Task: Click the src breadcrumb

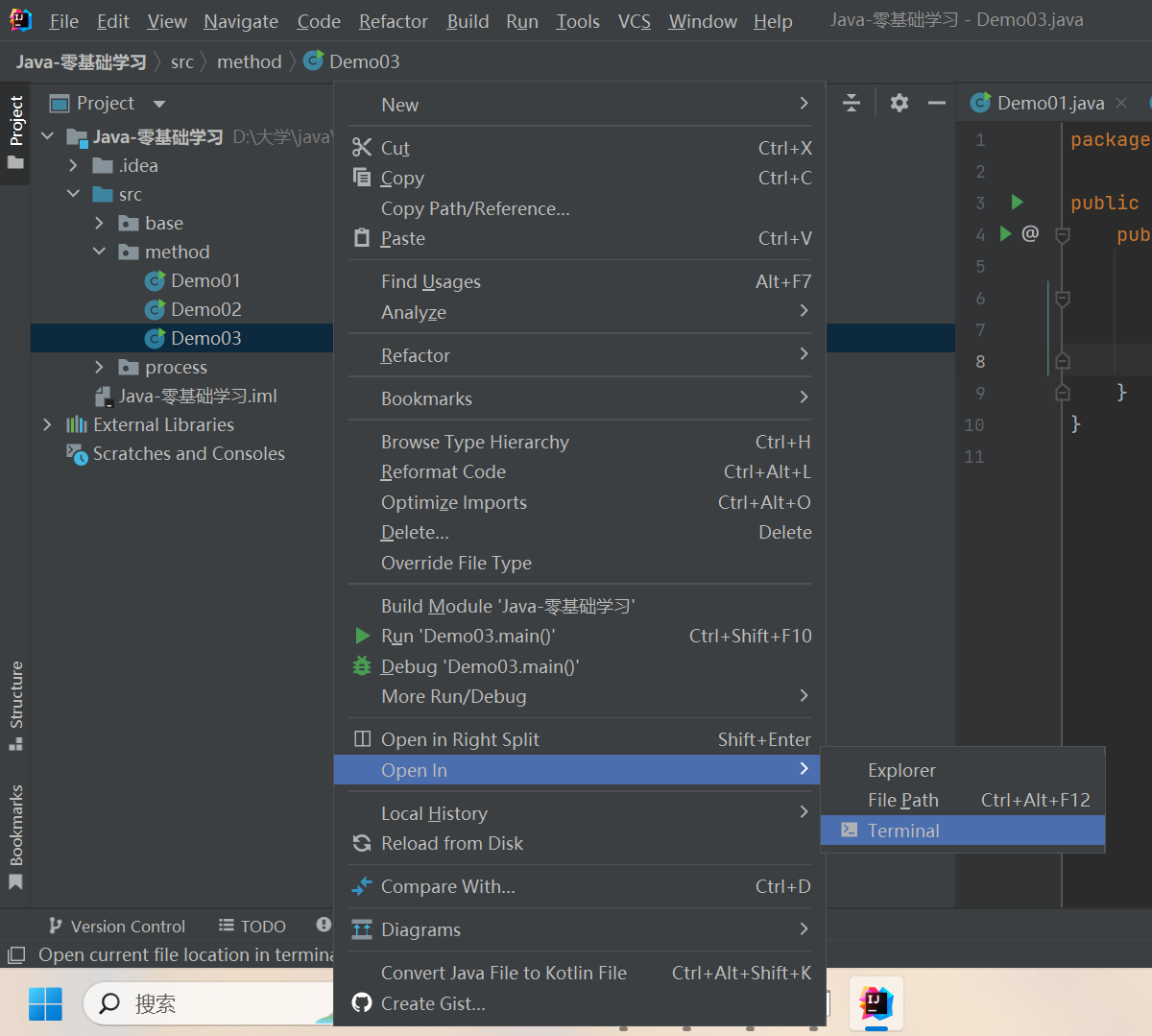Action: pyautogui.click(x=182, y=61)
